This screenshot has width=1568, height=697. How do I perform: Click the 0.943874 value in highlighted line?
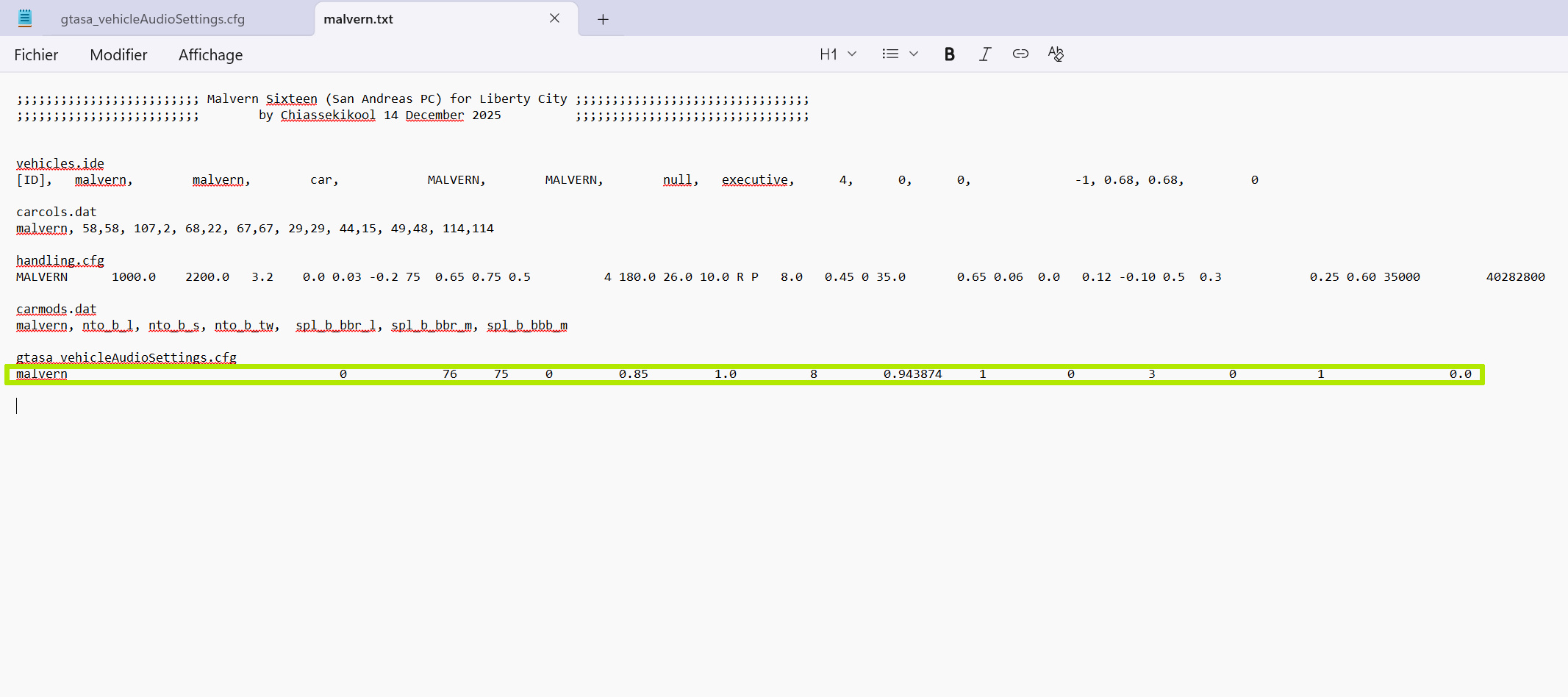(912, 374)
